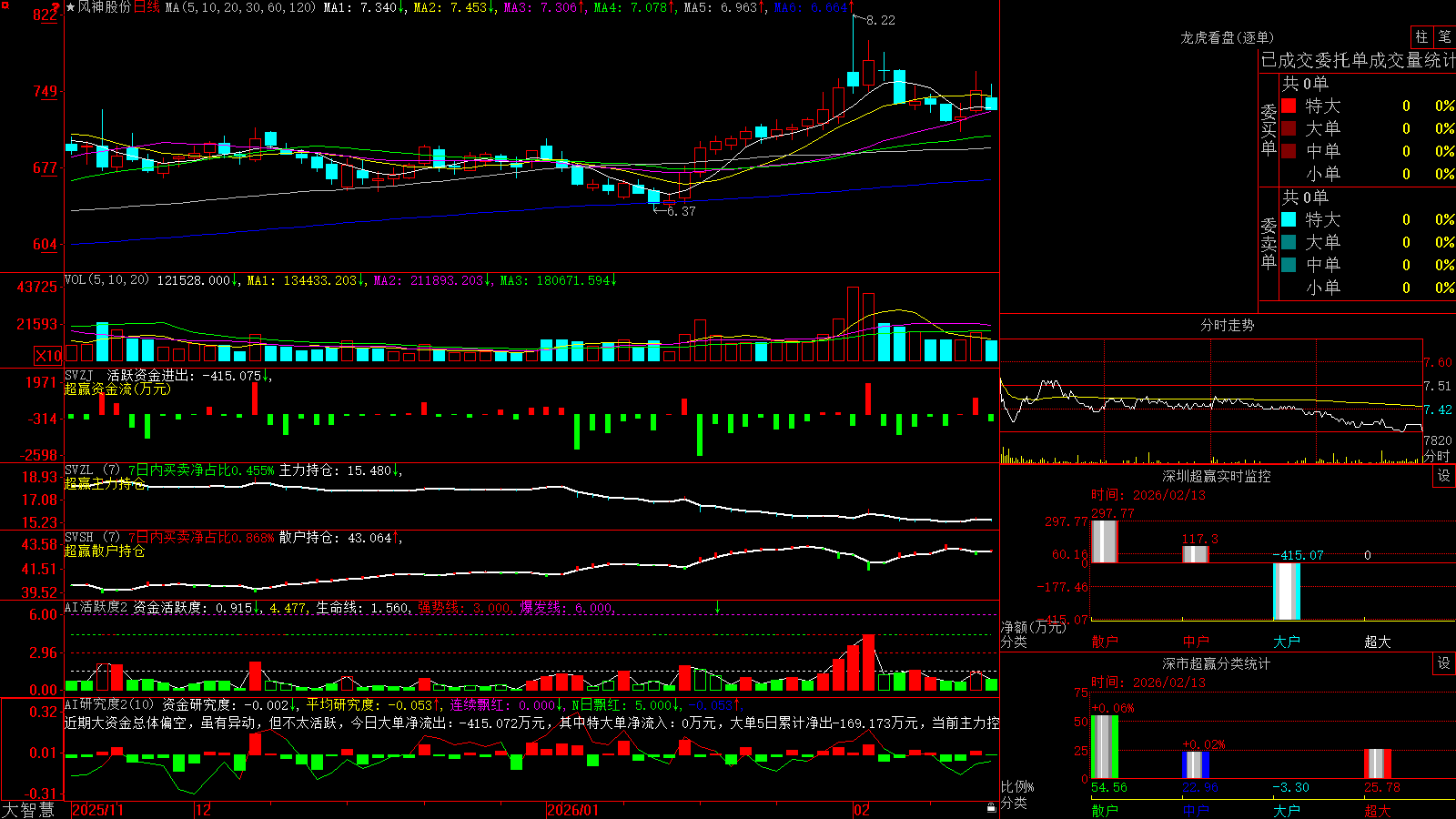Click the MA(5,10,20,30,60,120) indicator parameters

pos(240,7)
